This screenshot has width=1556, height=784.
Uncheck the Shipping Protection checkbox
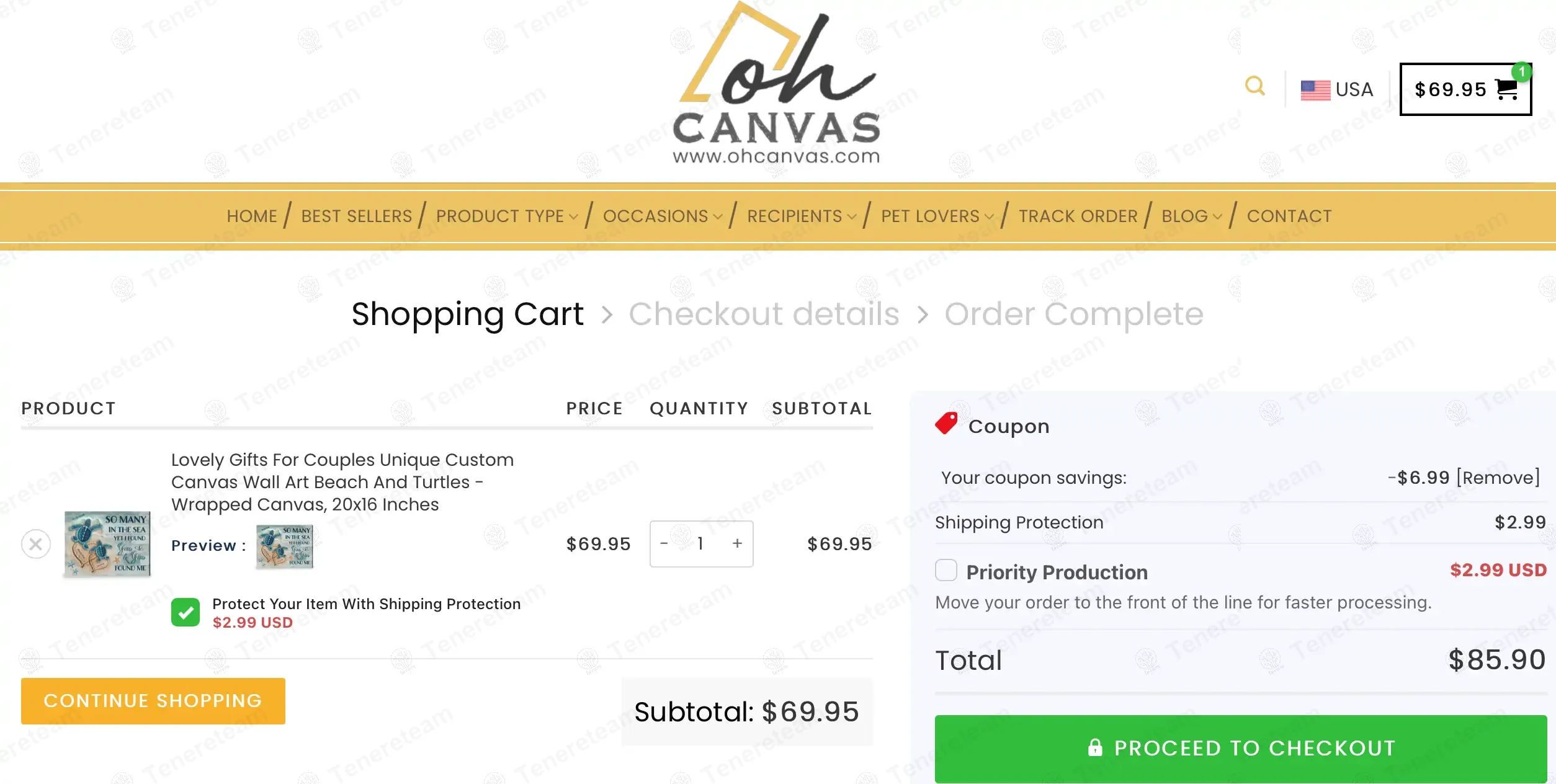pyautogui.click(x=186, y=612)
